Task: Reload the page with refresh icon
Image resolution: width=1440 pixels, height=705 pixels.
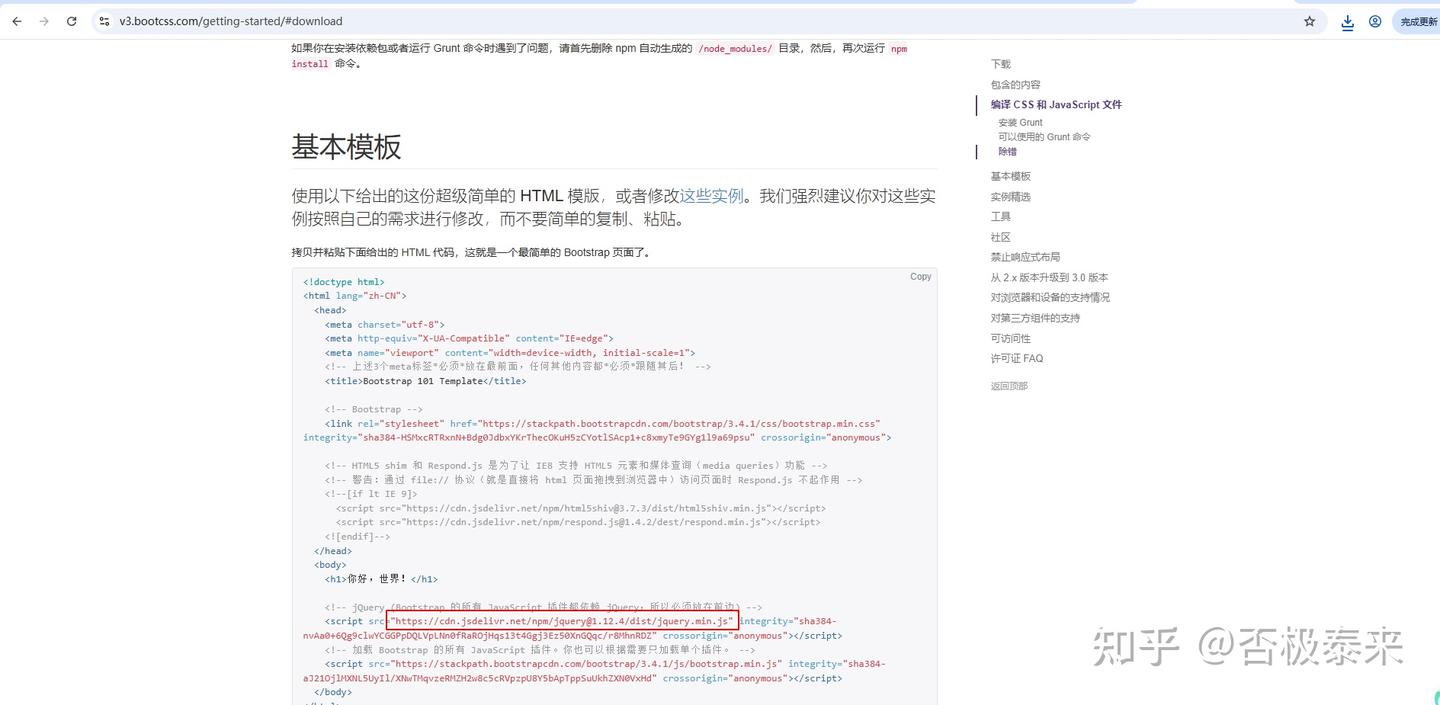Action: (x=72, y=21)
